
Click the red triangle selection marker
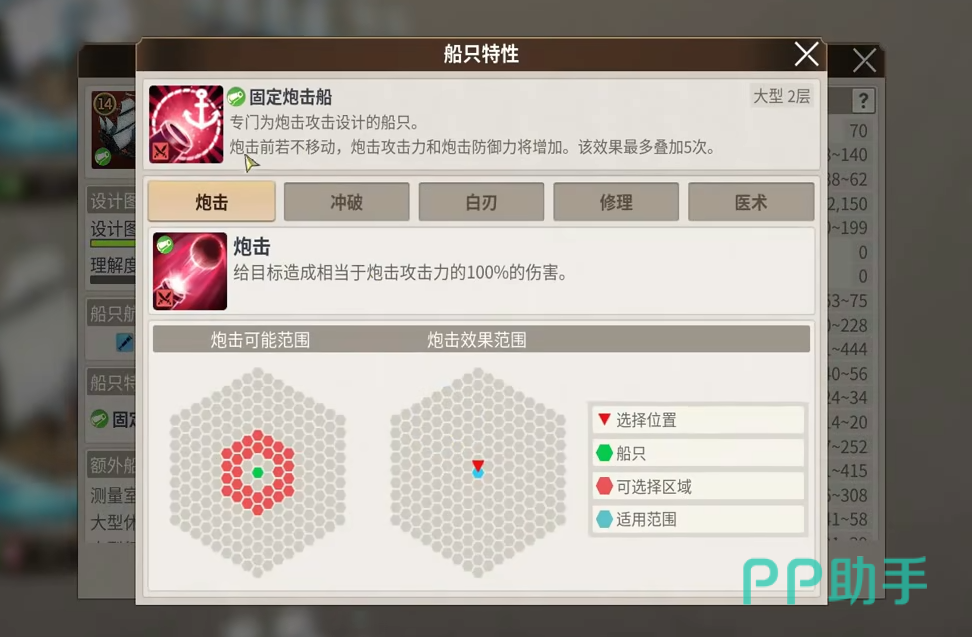click(x=478, y=465)
